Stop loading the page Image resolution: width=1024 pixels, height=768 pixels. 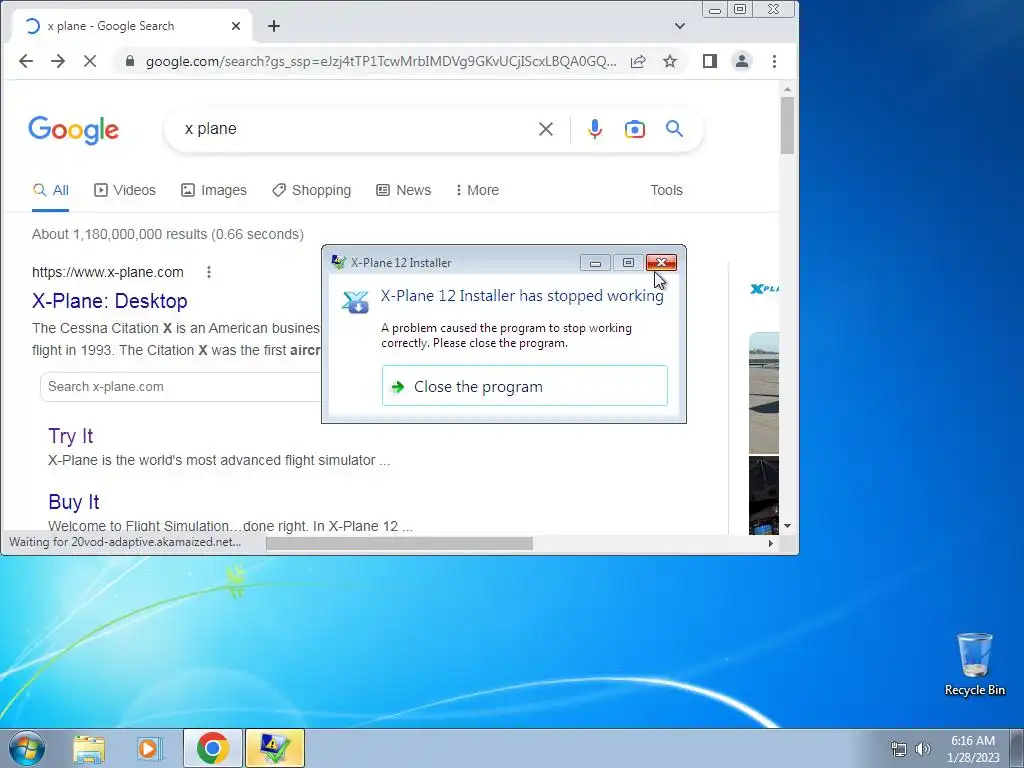tap(90, 61)
